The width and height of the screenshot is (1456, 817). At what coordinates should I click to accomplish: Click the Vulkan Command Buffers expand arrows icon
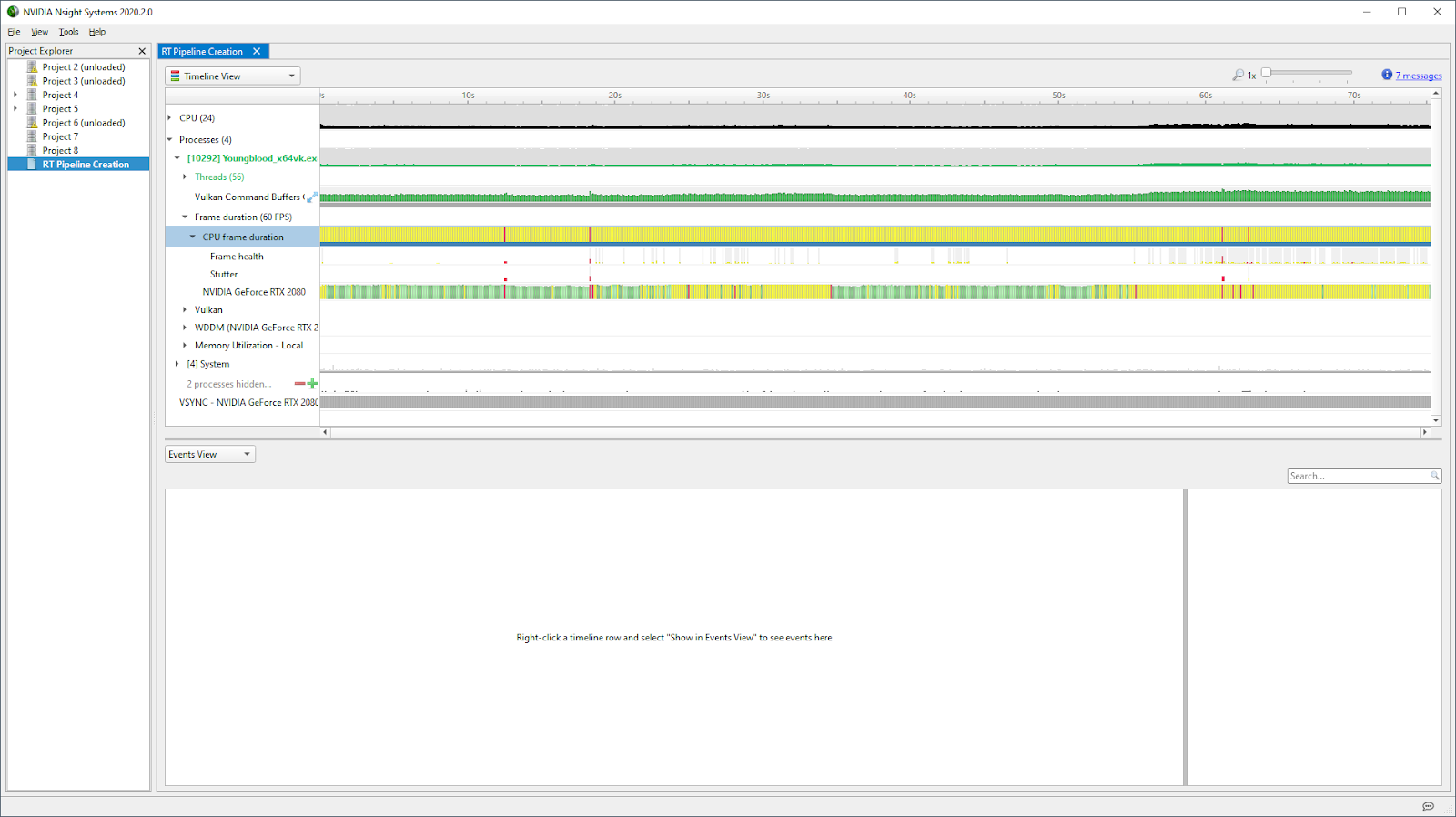click(x=312, y=197)
